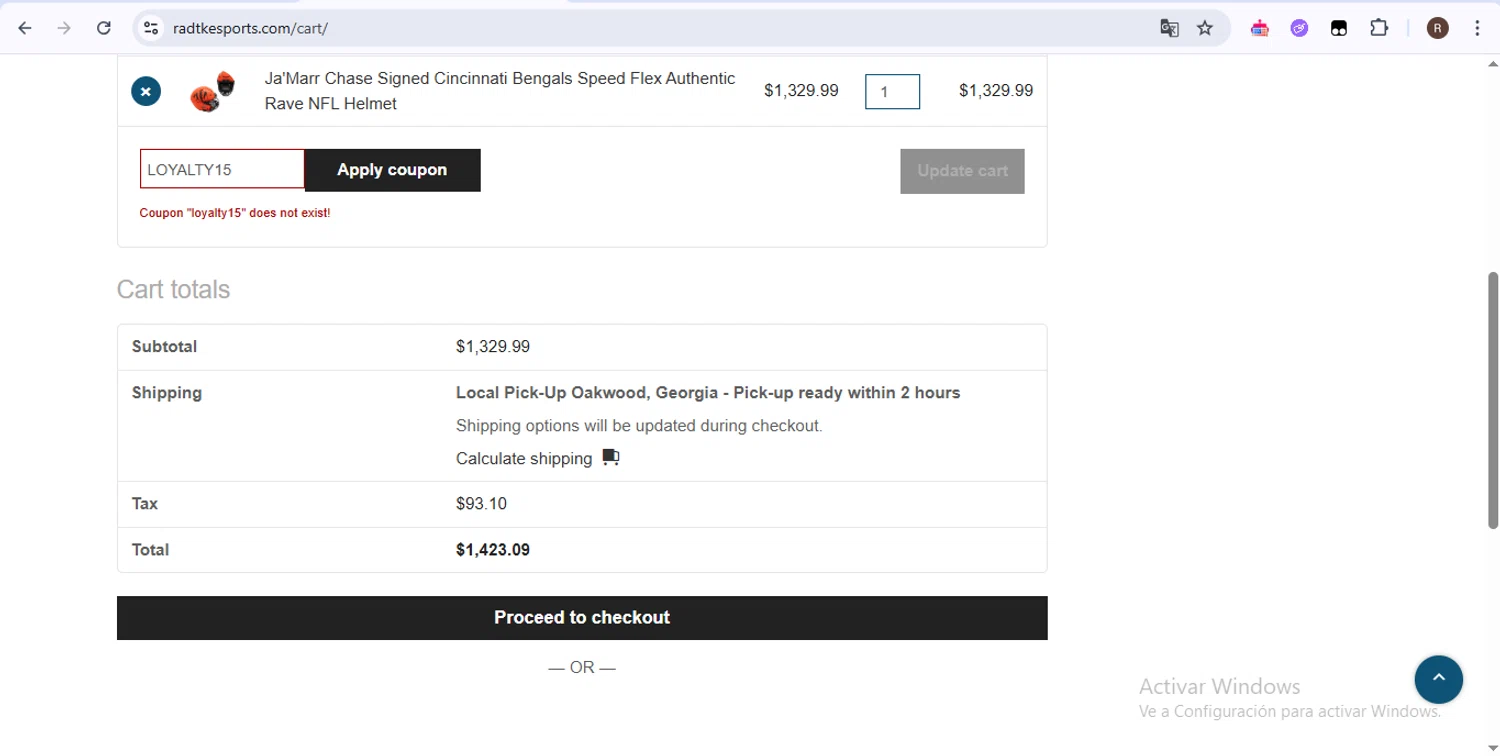Proceed to checkout

coord(582,618)
